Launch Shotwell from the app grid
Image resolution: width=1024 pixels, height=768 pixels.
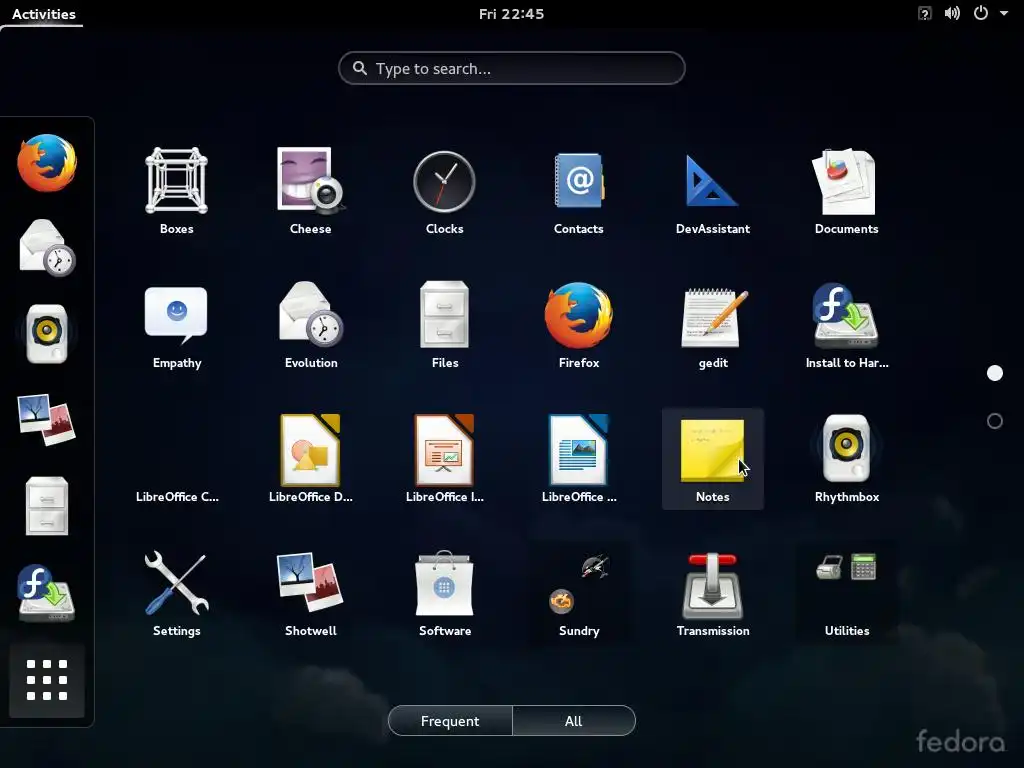pos(310,592)
